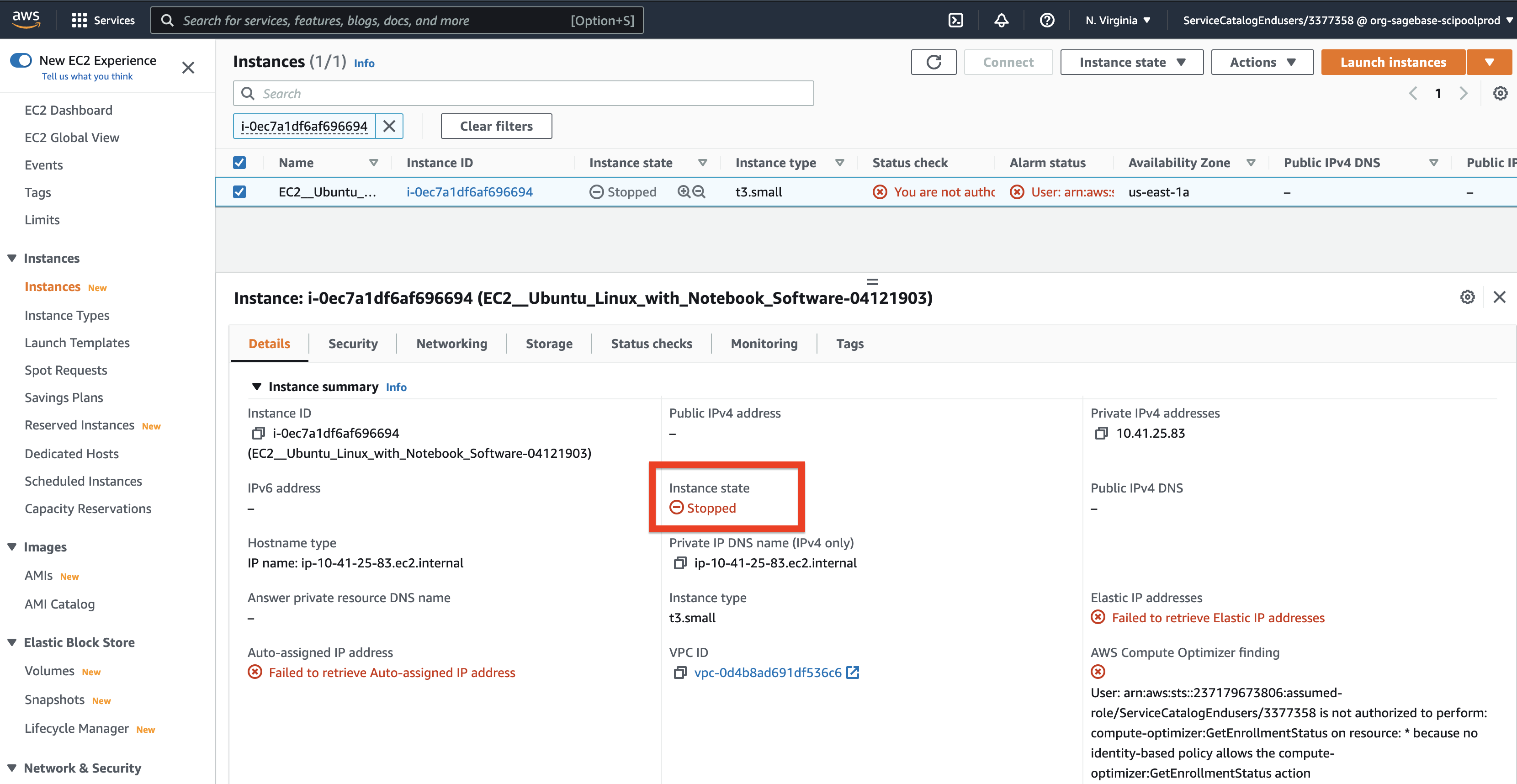Copy the private IPv4 address 10.41.25.83
This screenshot has height=784, width=1517.
tap(1101, 434)
